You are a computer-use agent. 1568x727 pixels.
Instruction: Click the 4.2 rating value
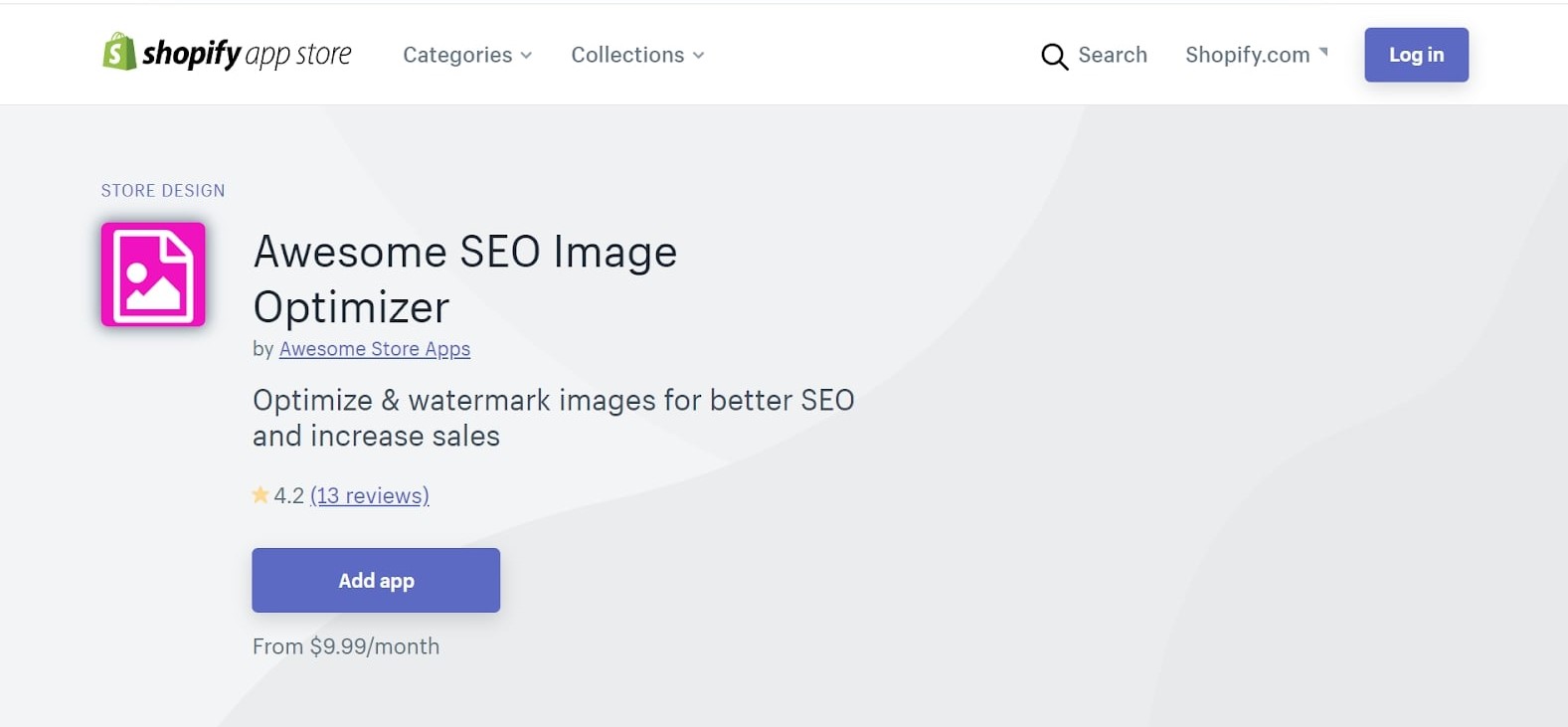[x=289, y=495]
